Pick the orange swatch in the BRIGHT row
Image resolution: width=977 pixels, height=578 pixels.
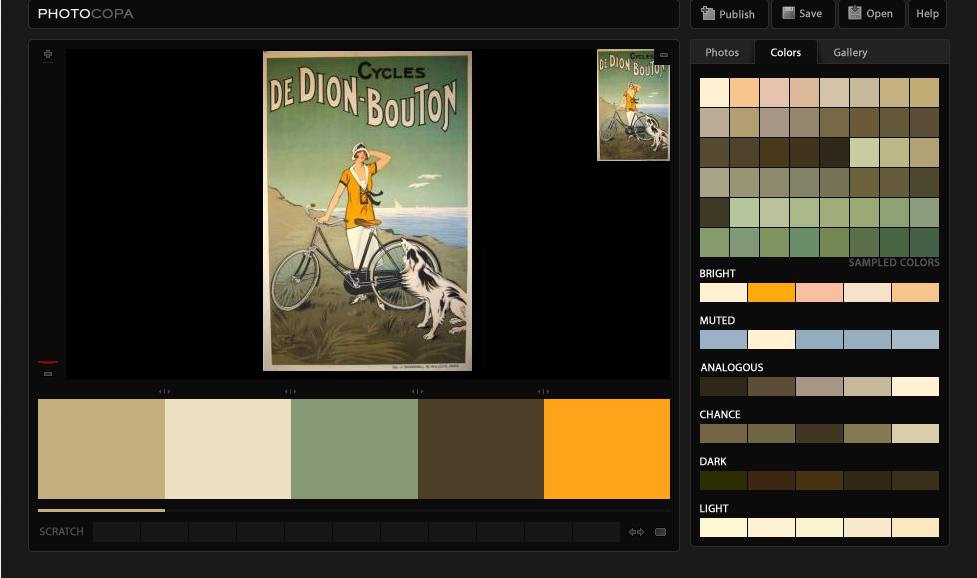pyautogui.click(x=771, y=293)
